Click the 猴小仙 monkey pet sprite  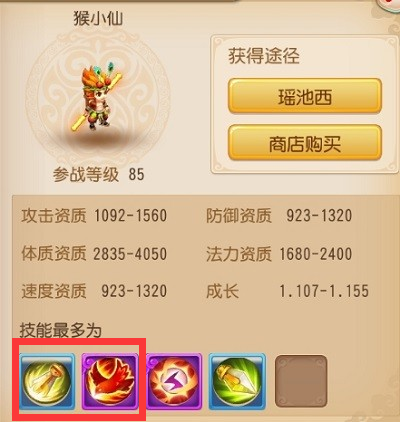point(98,97)
